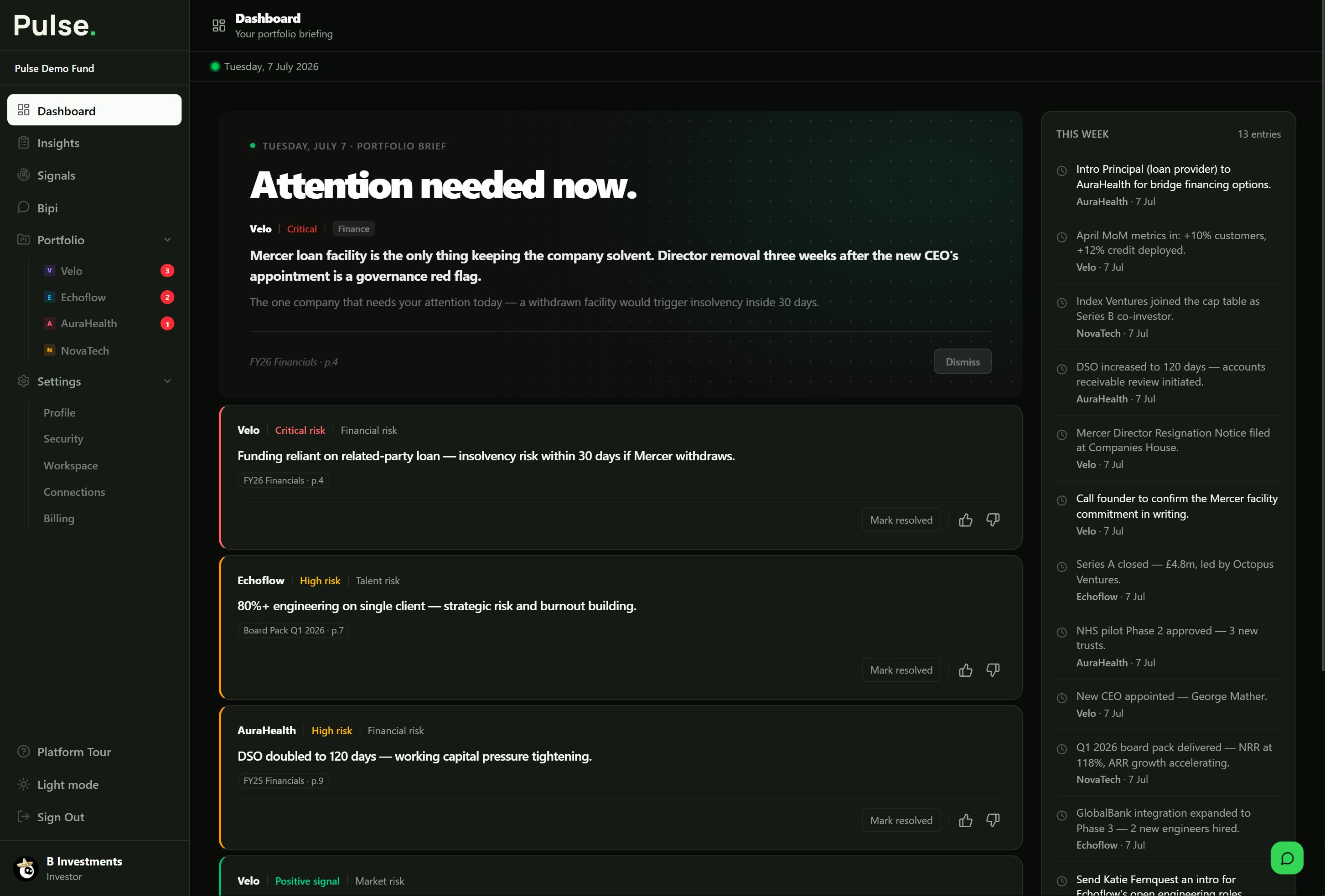
Task: Thumbs up the Velo funding risk card
Action: point(965,520)
